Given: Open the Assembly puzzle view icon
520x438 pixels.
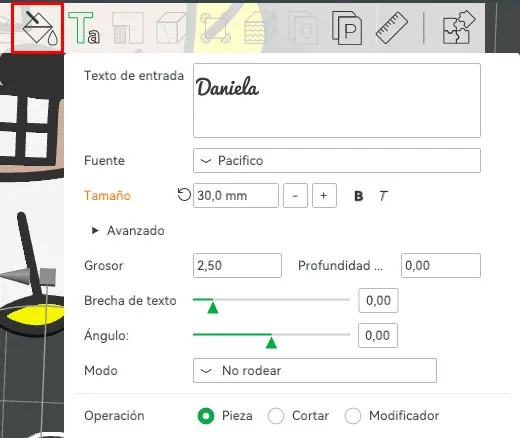Looking at the screenshot, I should 459,28.
